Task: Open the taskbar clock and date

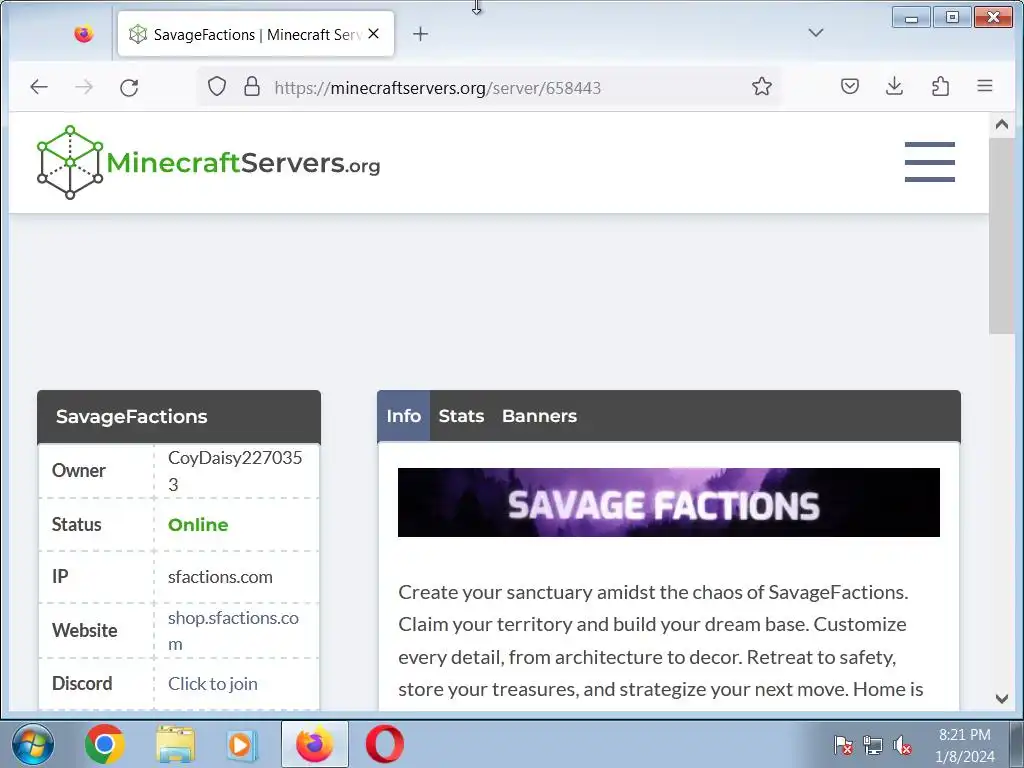Action: (x=965, y=745)
